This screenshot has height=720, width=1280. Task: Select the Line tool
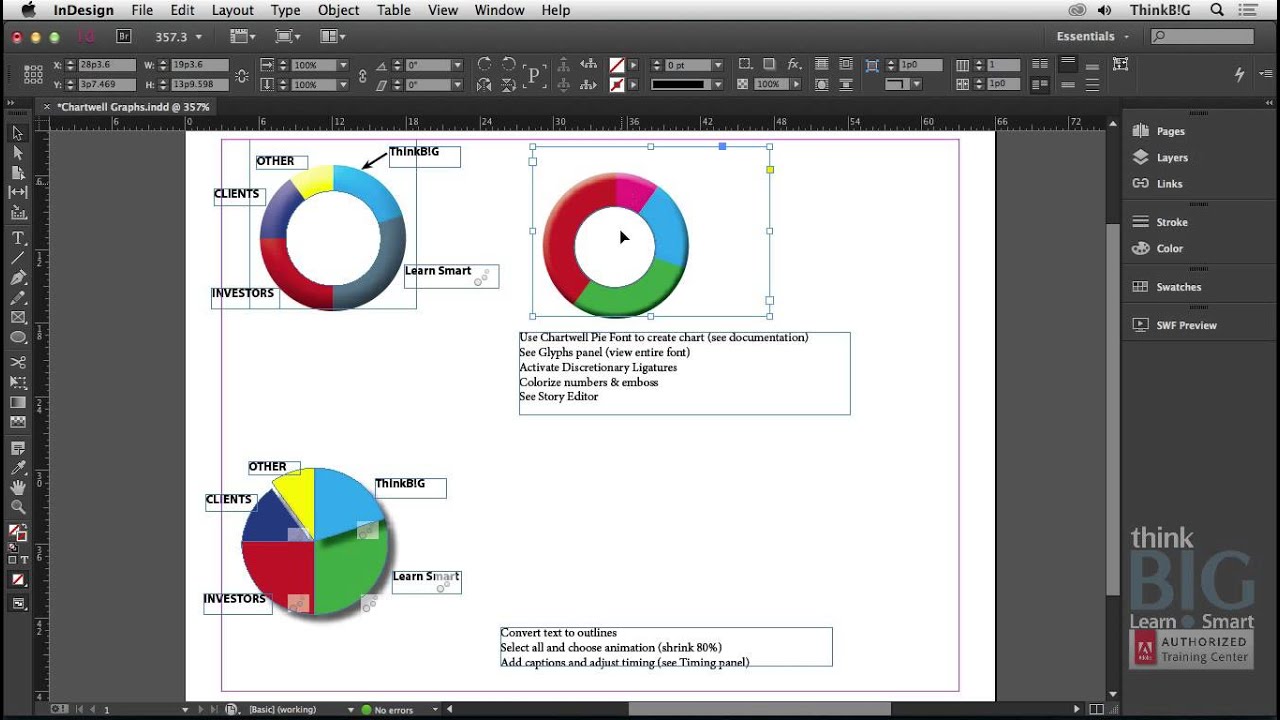click(x=17, y=258)
